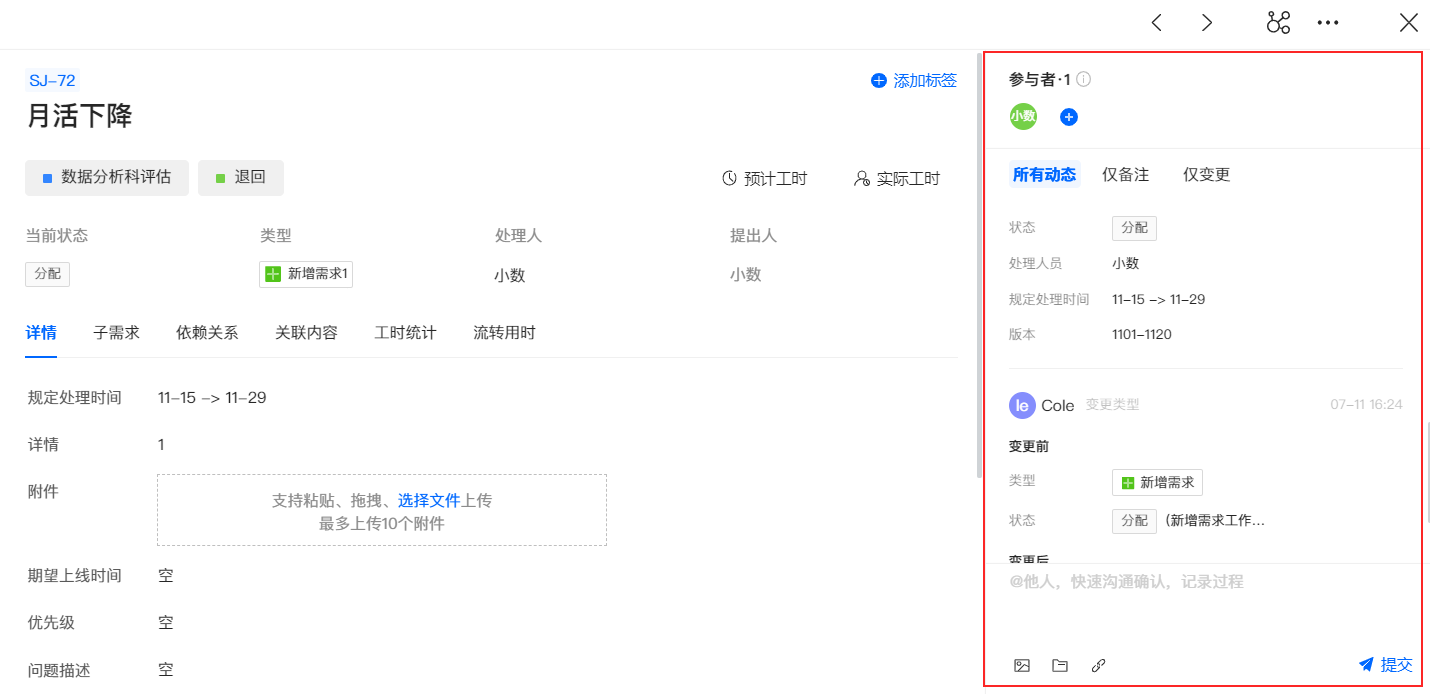The image size is (1430, 694).
Task: Submit the comment with 提交
Action: point(1385,665)
